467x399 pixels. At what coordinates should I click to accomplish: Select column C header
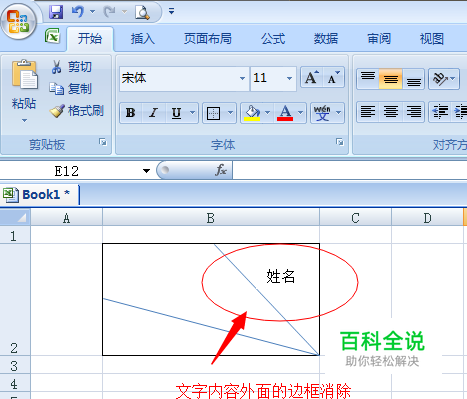(355, 218)
